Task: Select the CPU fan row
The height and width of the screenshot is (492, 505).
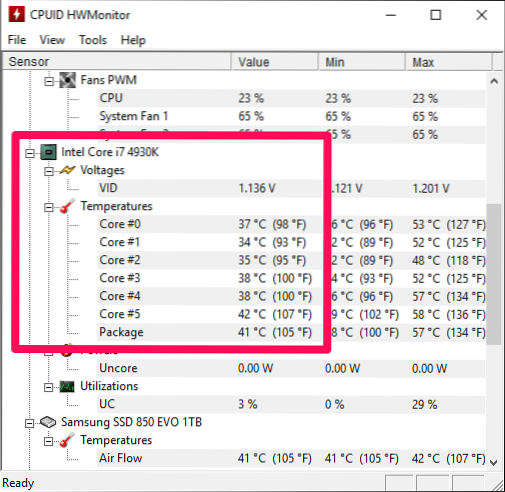Action: (291, 98)
